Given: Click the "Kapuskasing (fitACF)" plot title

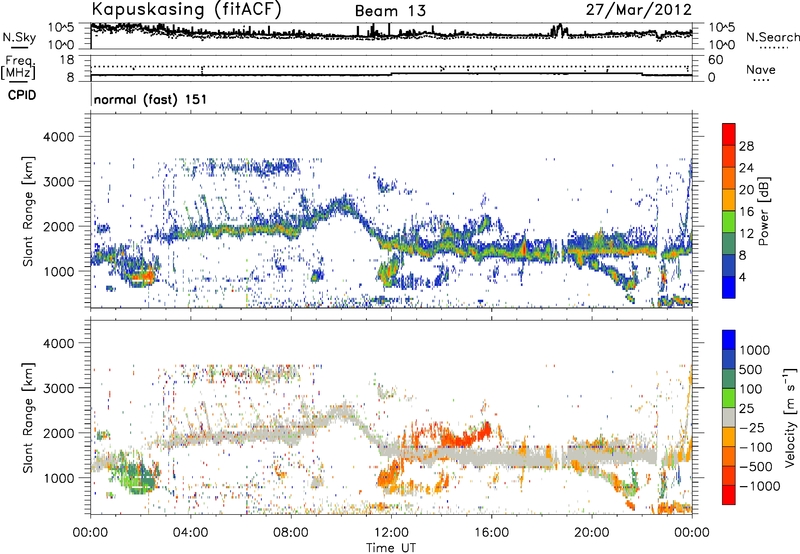Looking at the screenshot, I should (x=186, y=9).
